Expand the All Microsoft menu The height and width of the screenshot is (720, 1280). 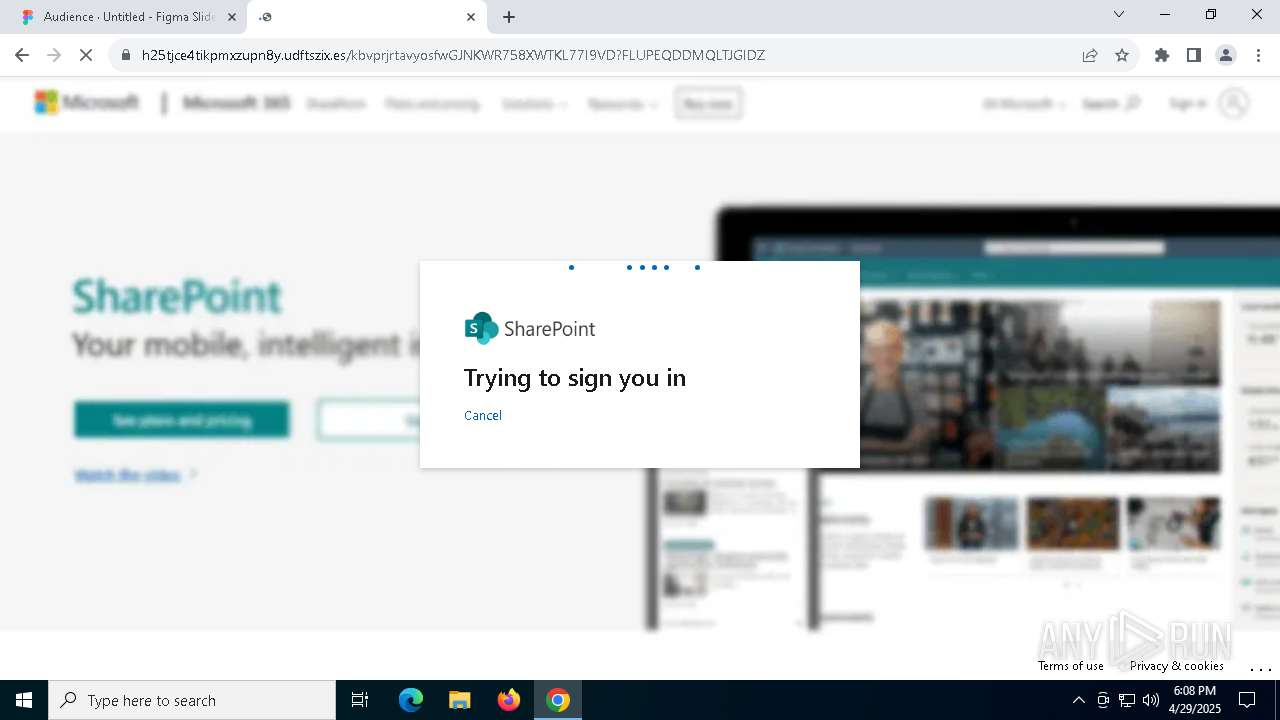click(1024, 104)
